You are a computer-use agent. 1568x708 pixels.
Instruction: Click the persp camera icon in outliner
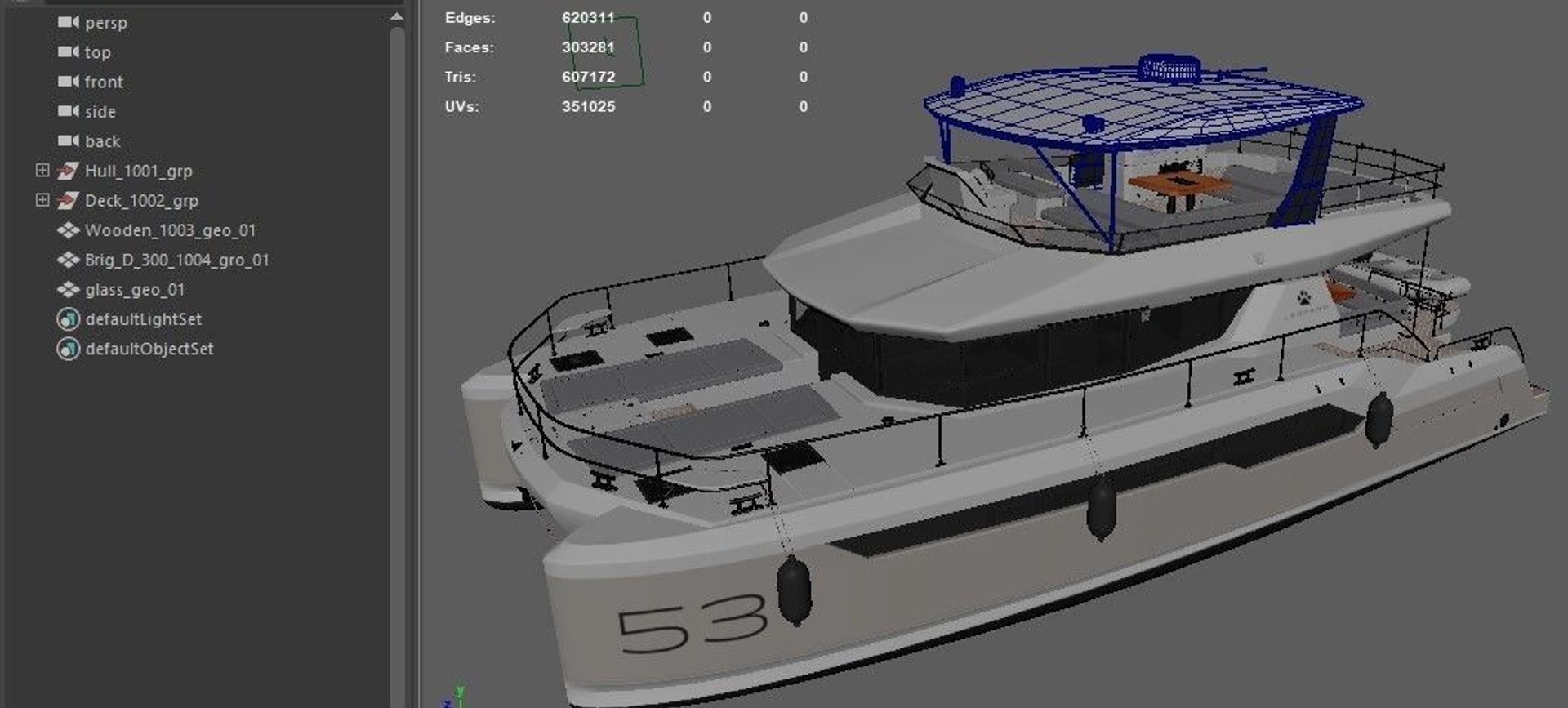pos(69,22)
